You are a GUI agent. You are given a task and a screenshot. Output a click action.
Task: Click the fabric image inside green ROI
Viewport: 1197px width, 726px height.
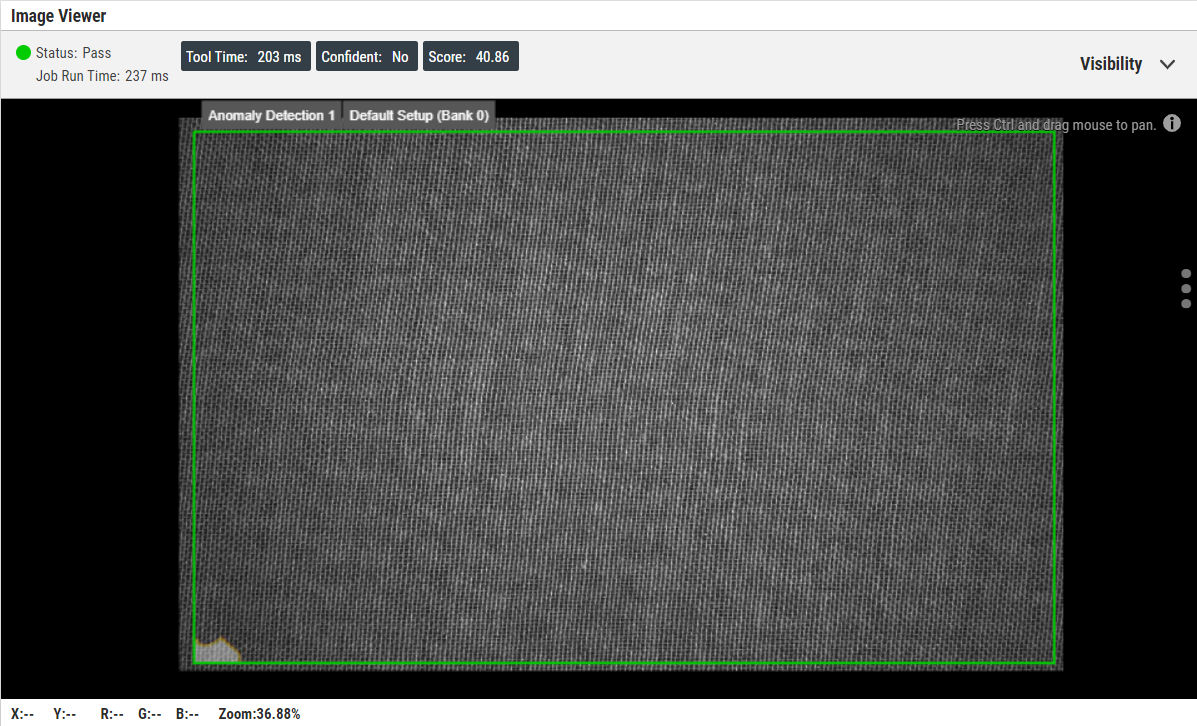click(624, 397)
